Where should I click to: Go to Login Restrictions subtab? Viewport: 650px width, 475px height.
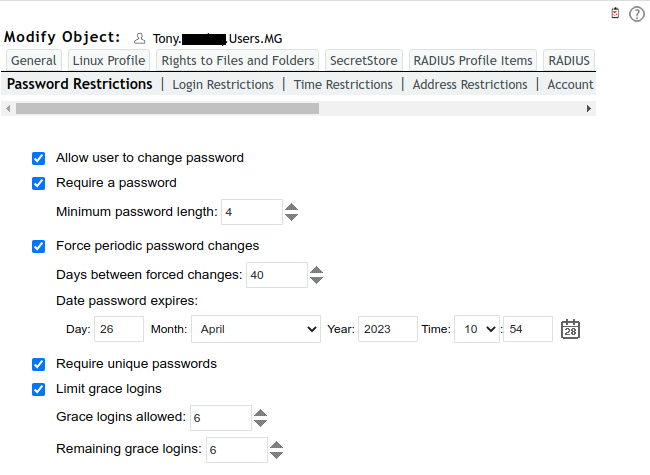tap(223, 85)
